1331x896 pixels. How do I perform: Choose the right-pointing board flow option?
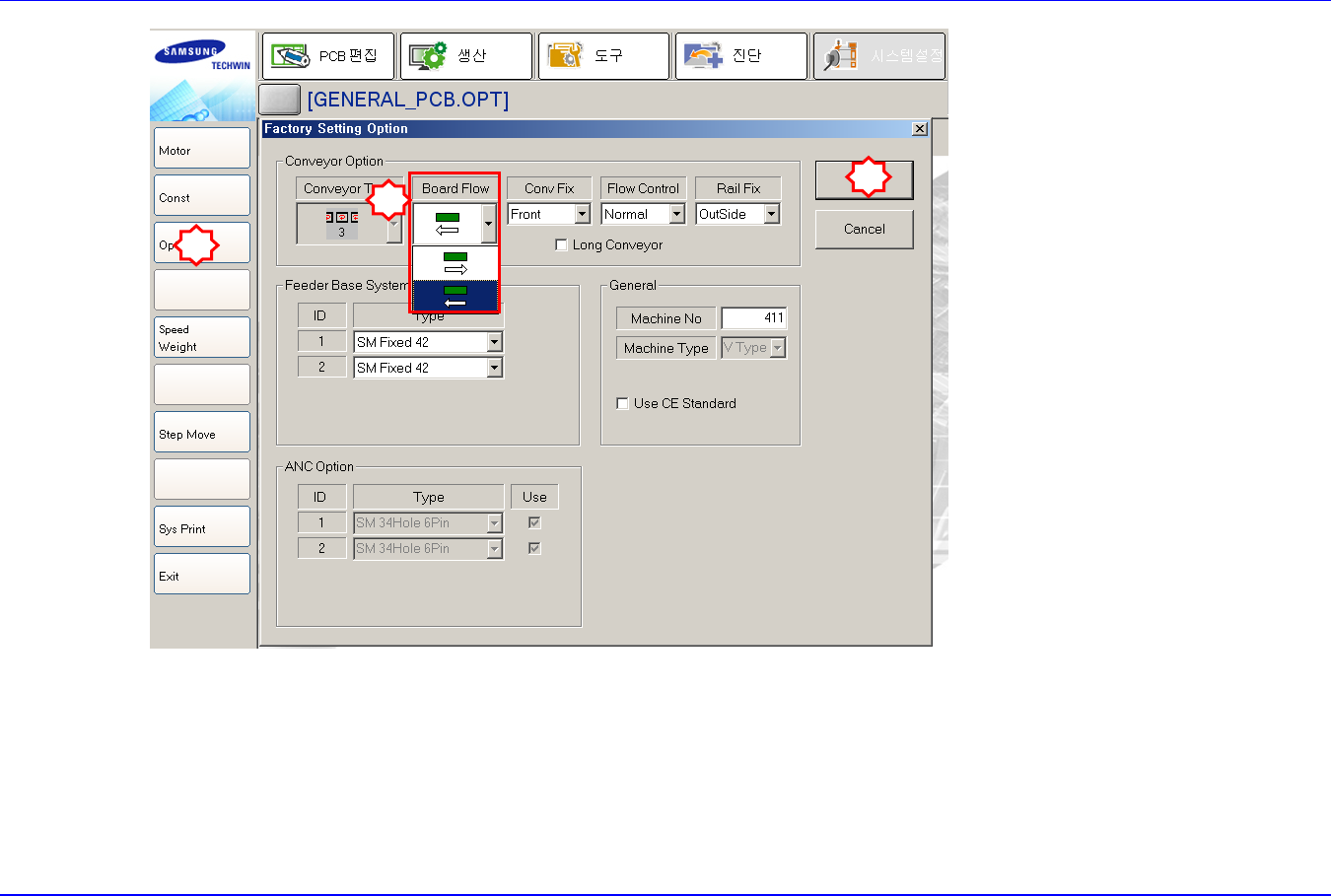click(455, 263)
